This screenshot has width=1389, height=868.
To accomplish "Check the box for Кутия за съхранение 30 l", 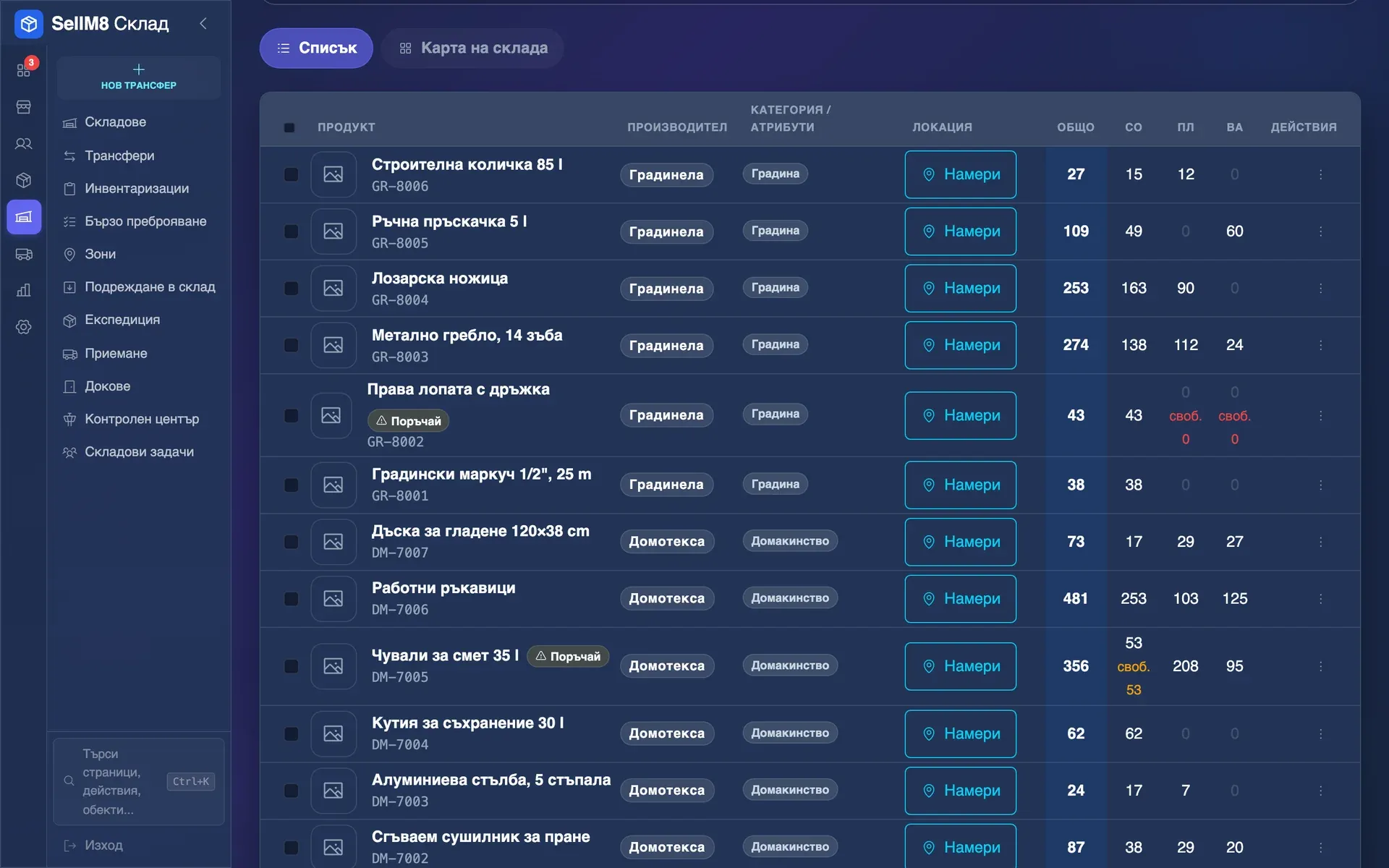I will (291, 733).
